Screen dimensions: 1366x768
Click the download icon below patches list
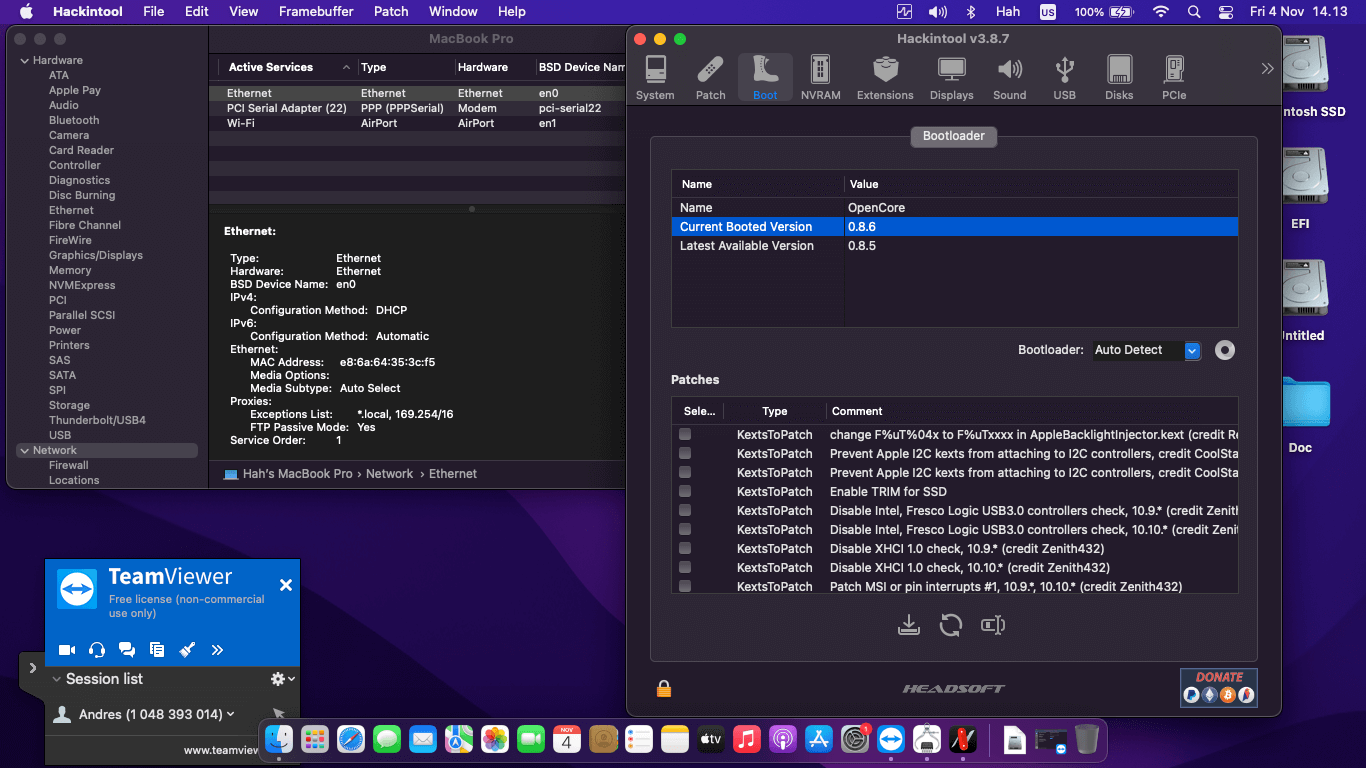[908, 625]
